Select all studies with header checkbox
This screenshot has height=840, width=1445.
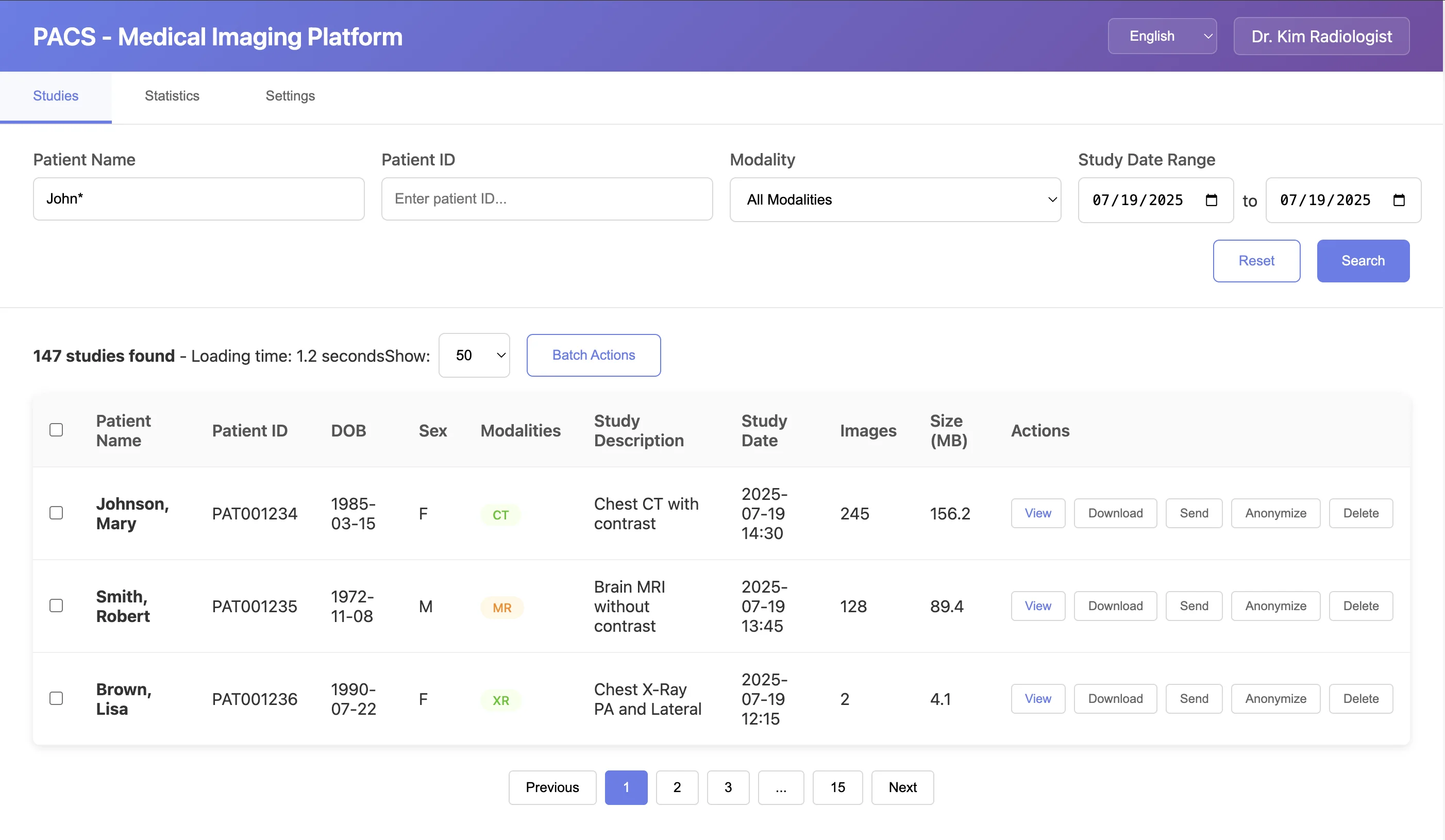pyautogui.click(x=56, y=429)
